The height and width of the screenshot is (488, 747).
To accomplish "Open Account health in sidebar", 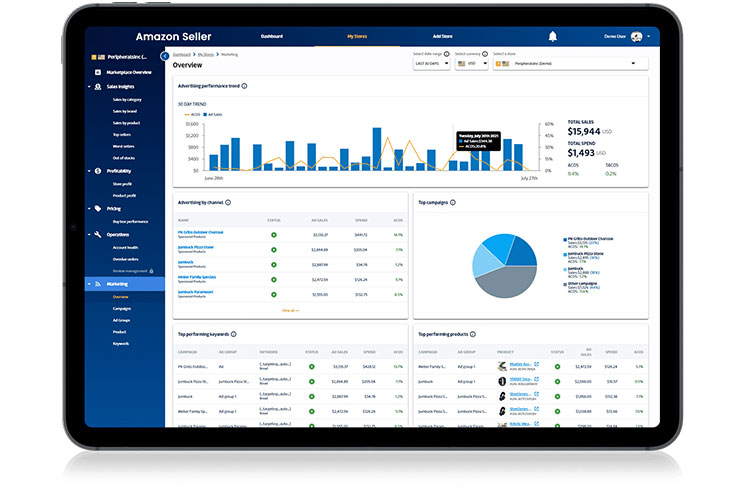I will tap(125, 247).
